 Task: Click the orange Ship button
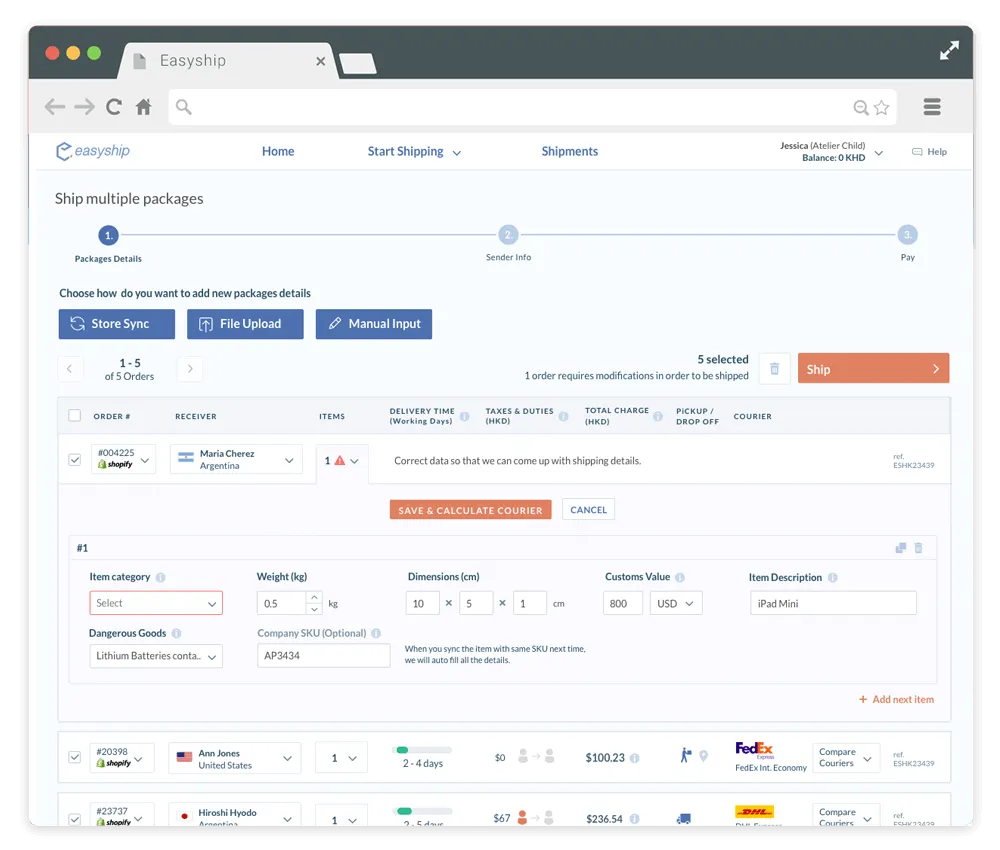873,369
